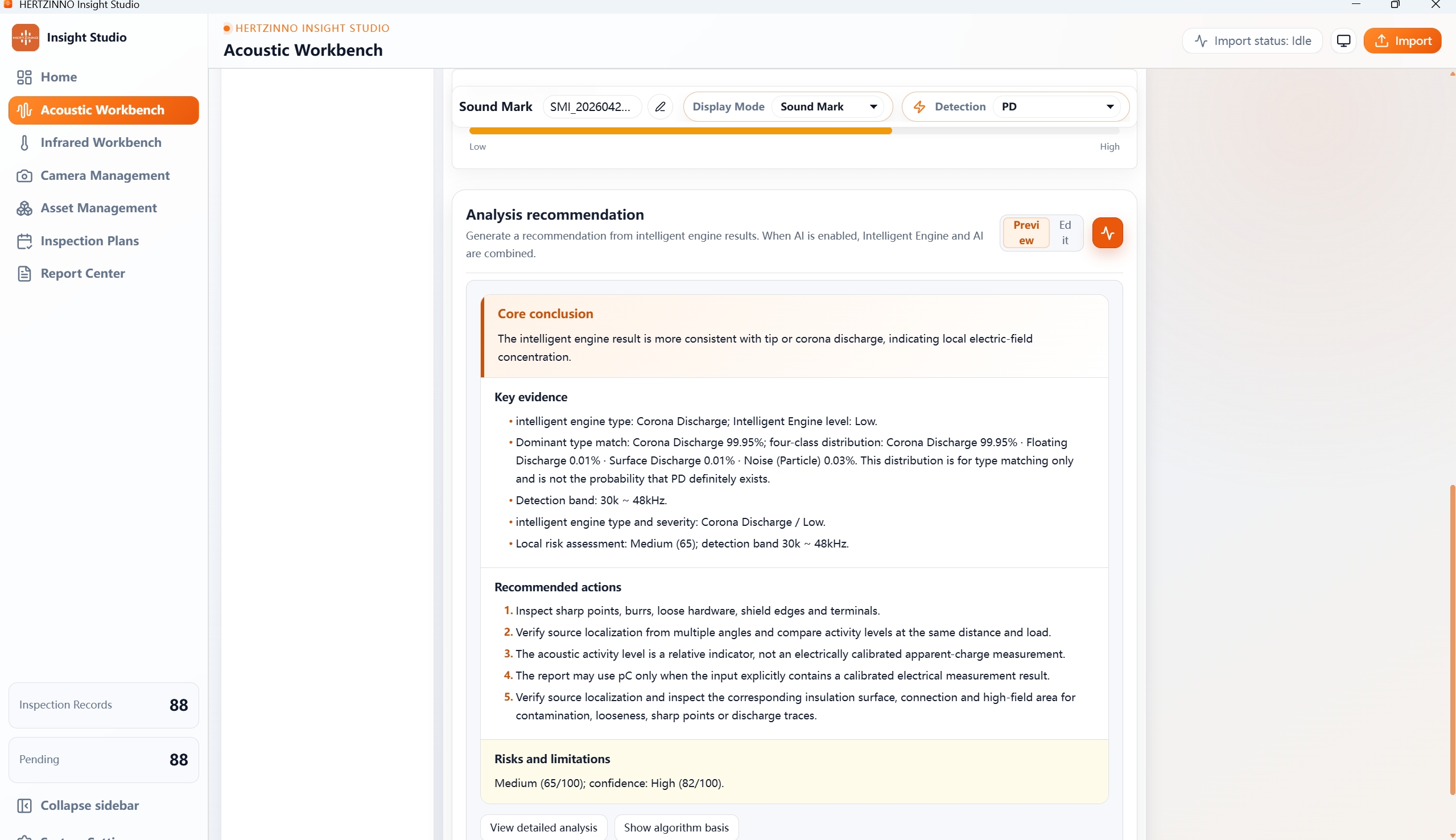Click the Report Center document icon
Screen dimensions: 1456x840
[x=24, y=274]
